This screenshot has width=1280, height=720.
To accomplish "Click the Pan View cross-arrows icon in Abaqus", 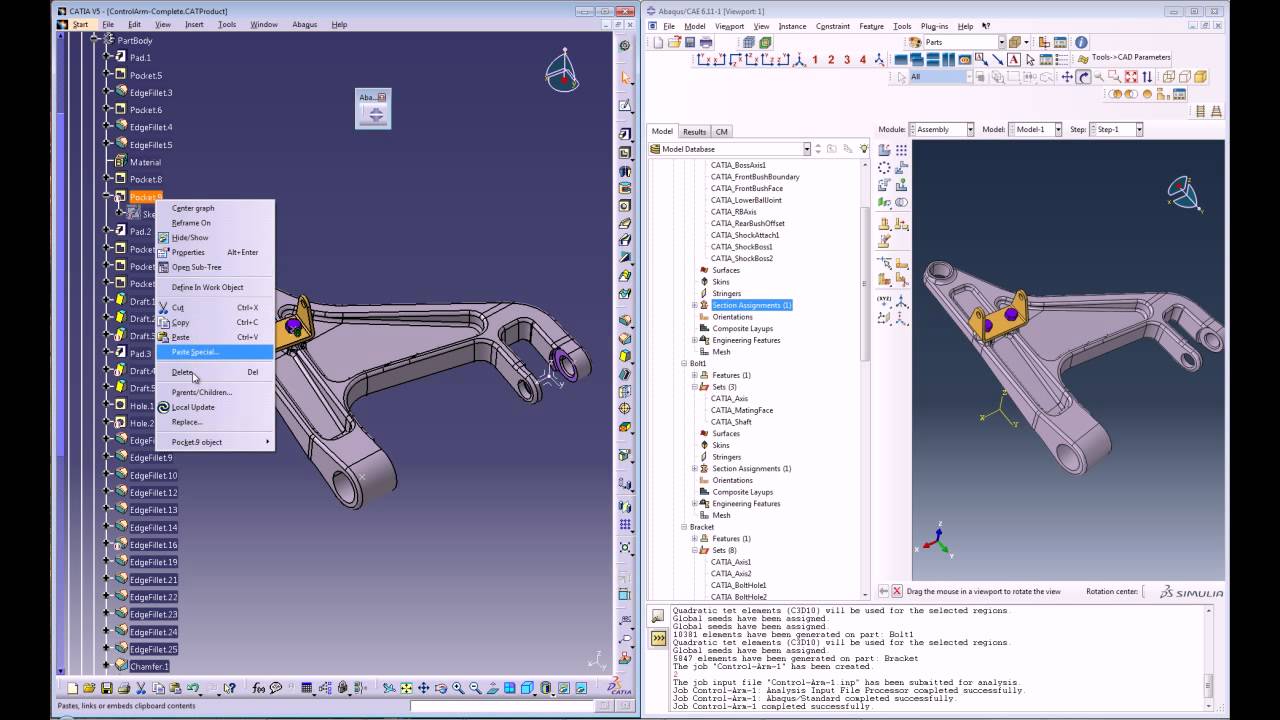I will [1067, 76].
